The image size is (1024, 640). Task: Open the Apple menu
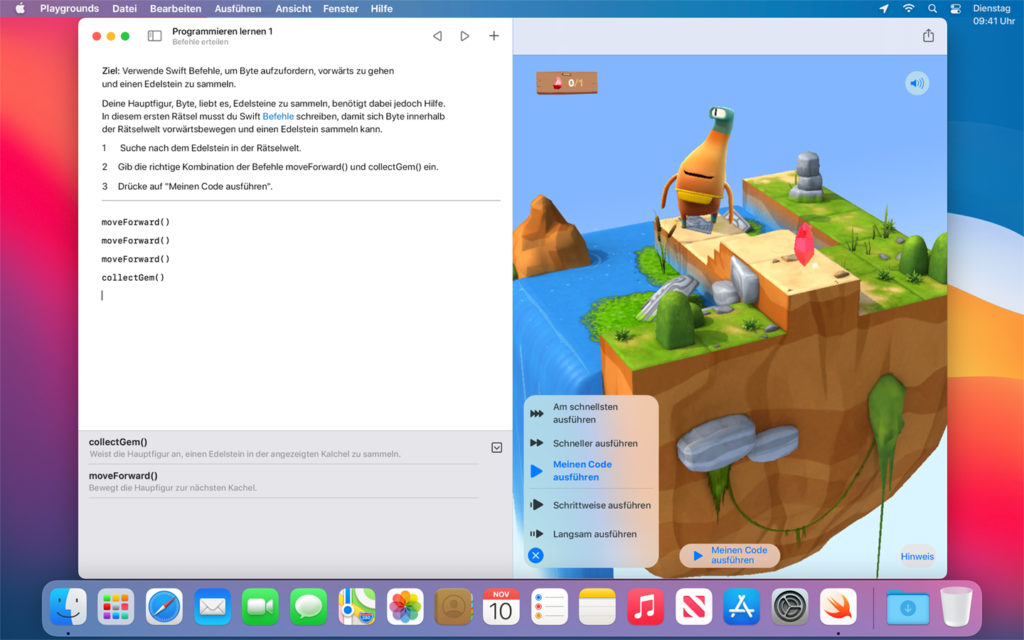pyautogui.click(x=20, y=8)
